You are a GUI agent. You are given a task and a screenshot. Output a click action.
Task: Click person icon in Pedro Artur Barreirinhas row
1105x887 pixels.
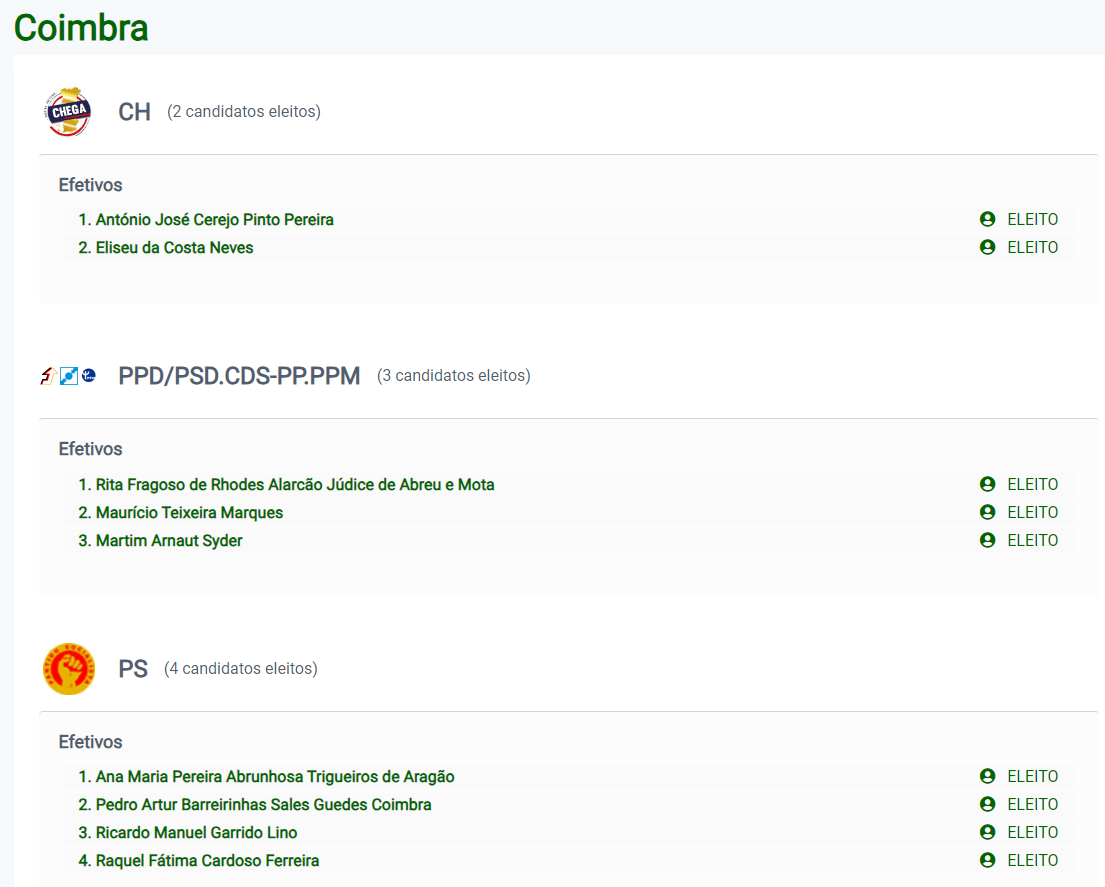[x=987, y=804]
